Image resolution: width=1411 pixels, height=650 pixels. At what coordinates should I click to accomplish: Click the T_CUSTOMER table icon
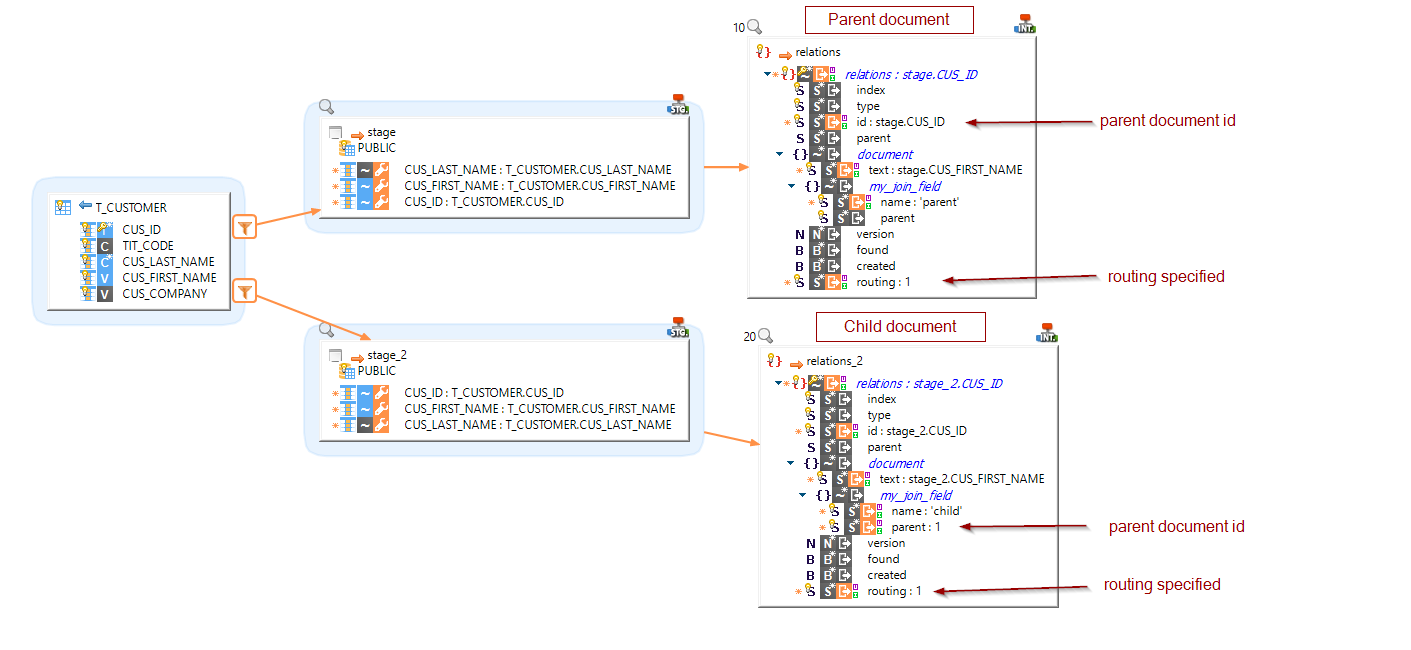click(x=64, y=207)
